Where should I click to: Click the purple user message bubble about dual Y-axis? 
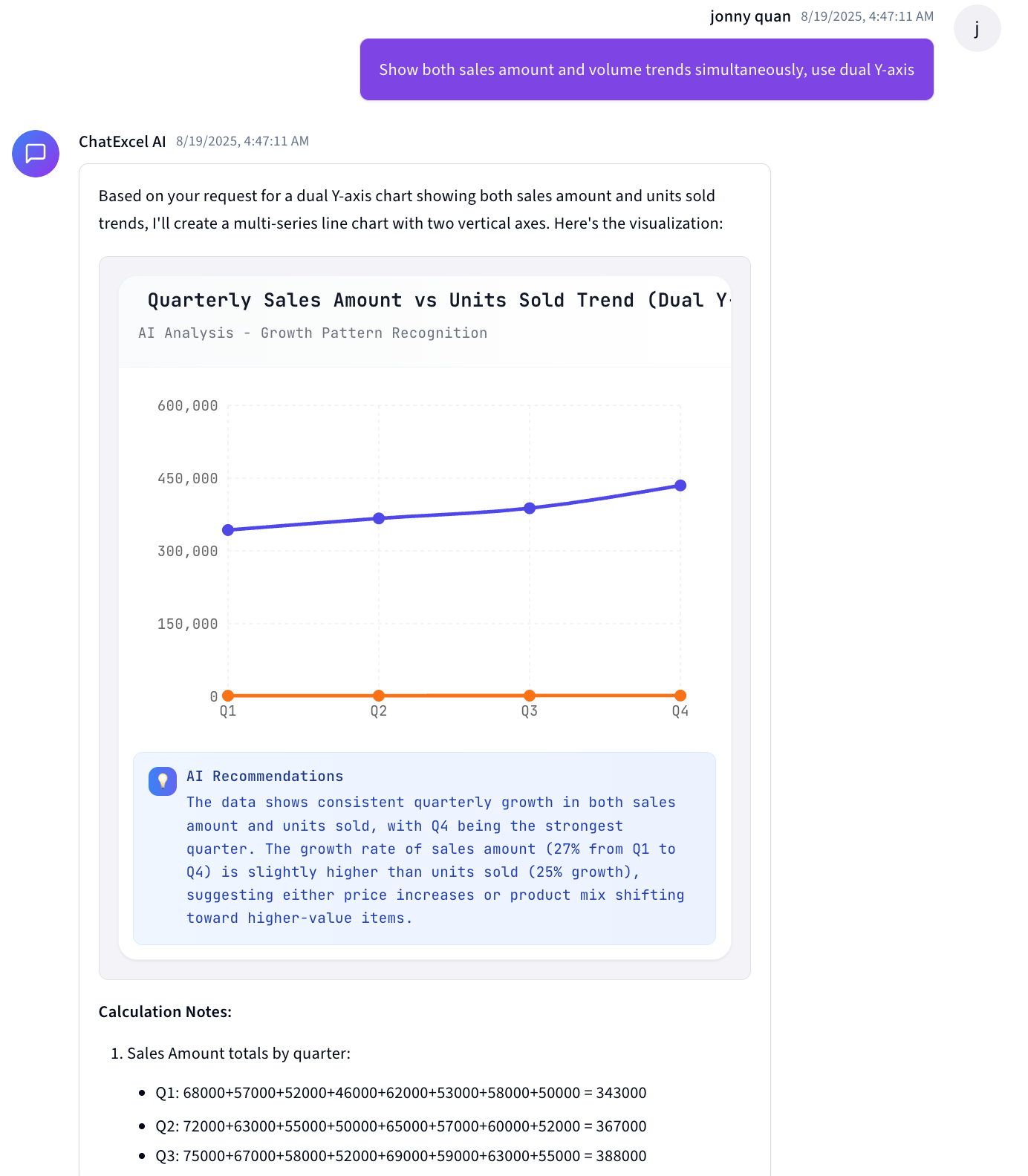646,70
